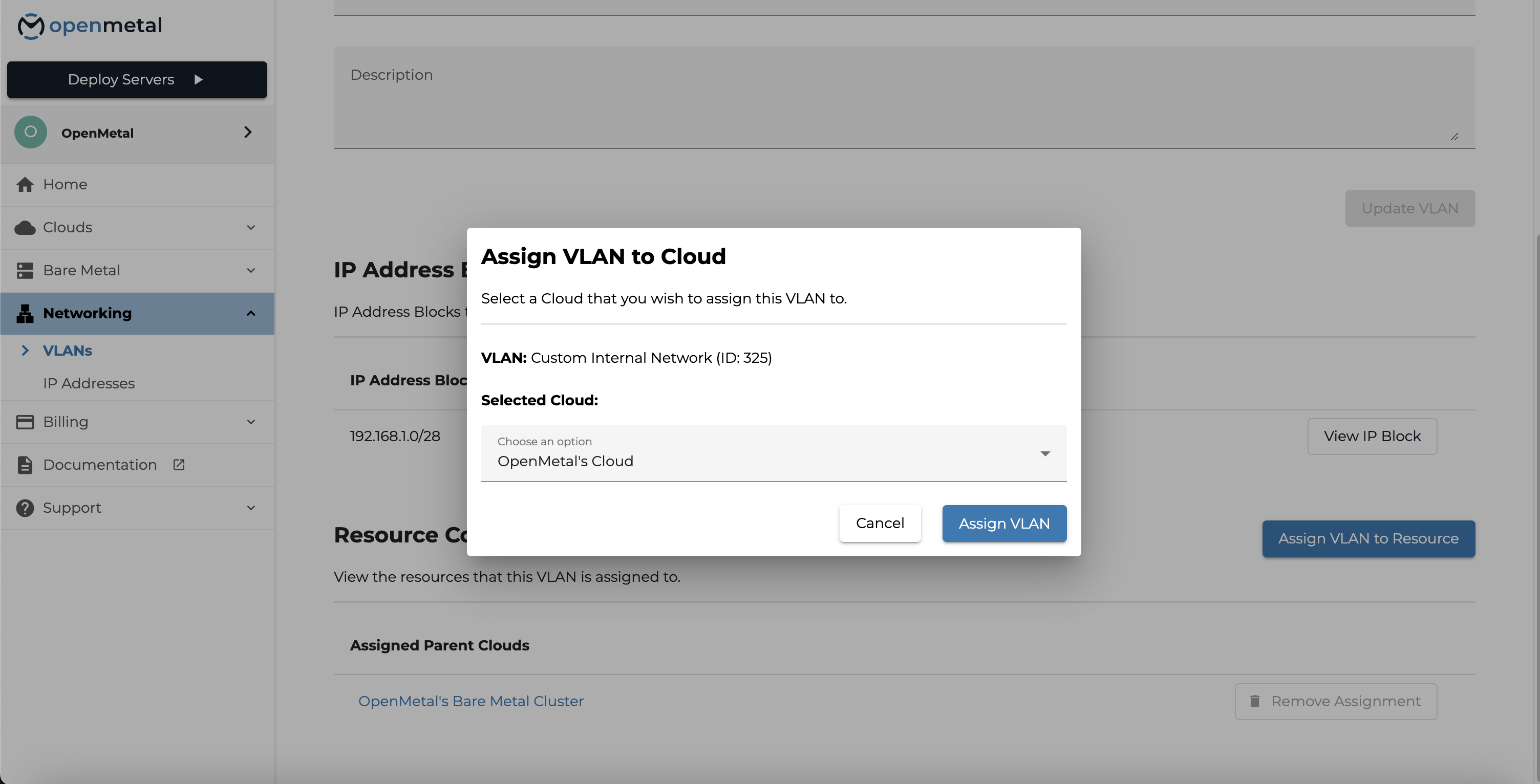Screen dimensions: 1540x784
Task: Click the Support question mark icon
Action: 25,507
